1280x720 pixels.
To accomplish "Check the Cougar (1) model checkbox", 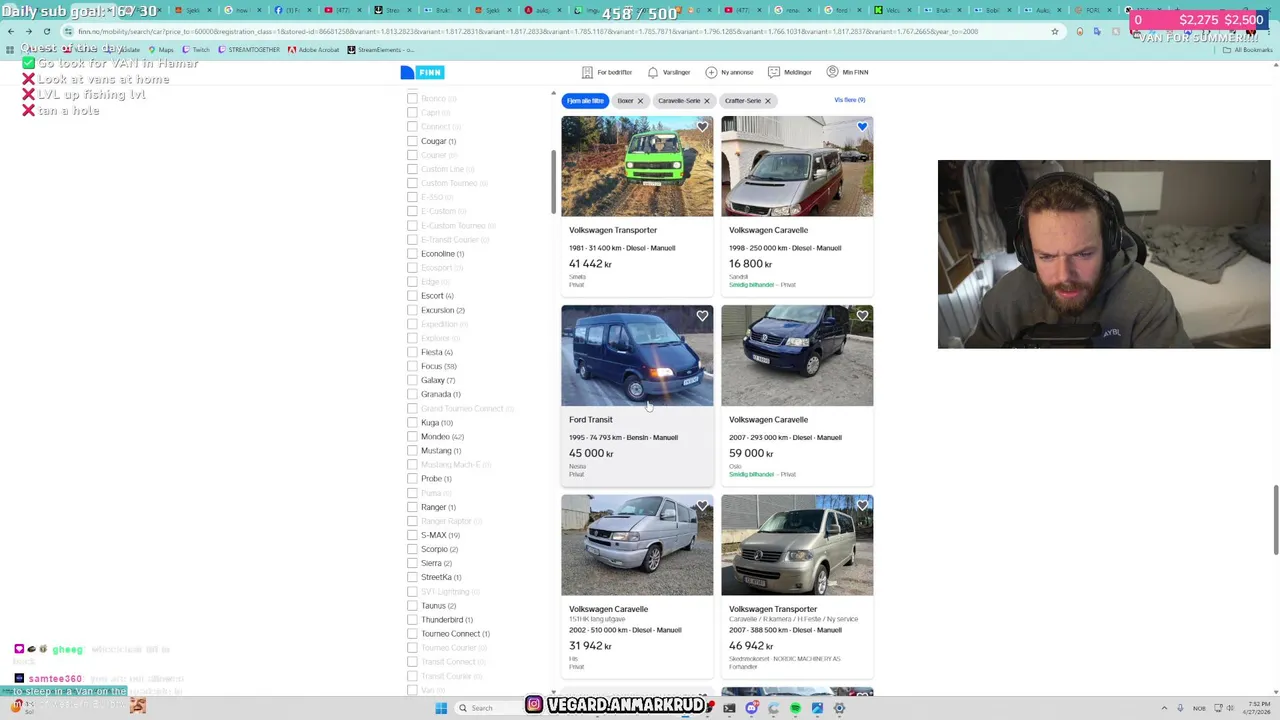I will coord(412,141).
